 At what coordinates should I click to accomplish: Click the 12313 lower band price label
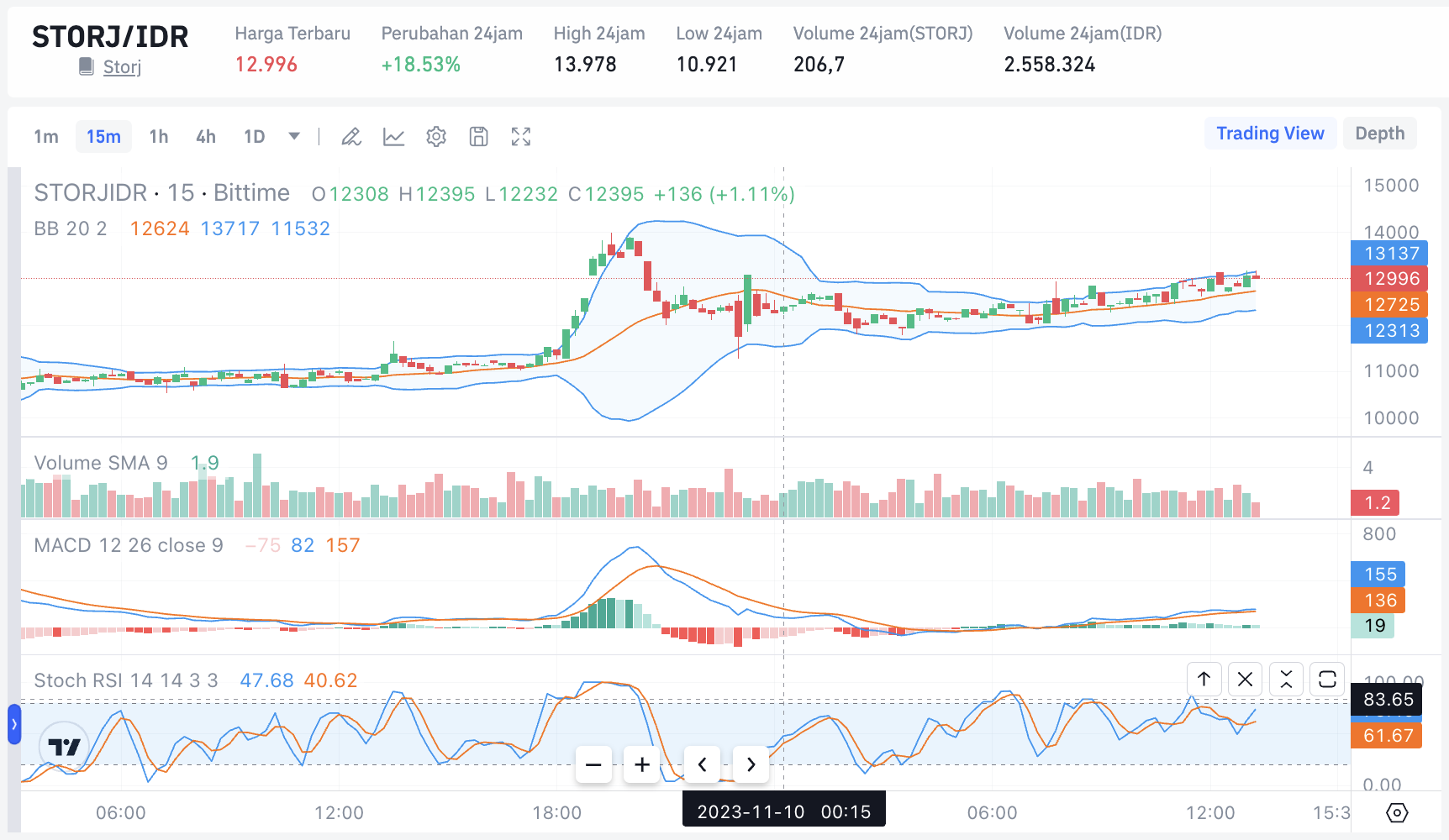[x=1389, y=331]
